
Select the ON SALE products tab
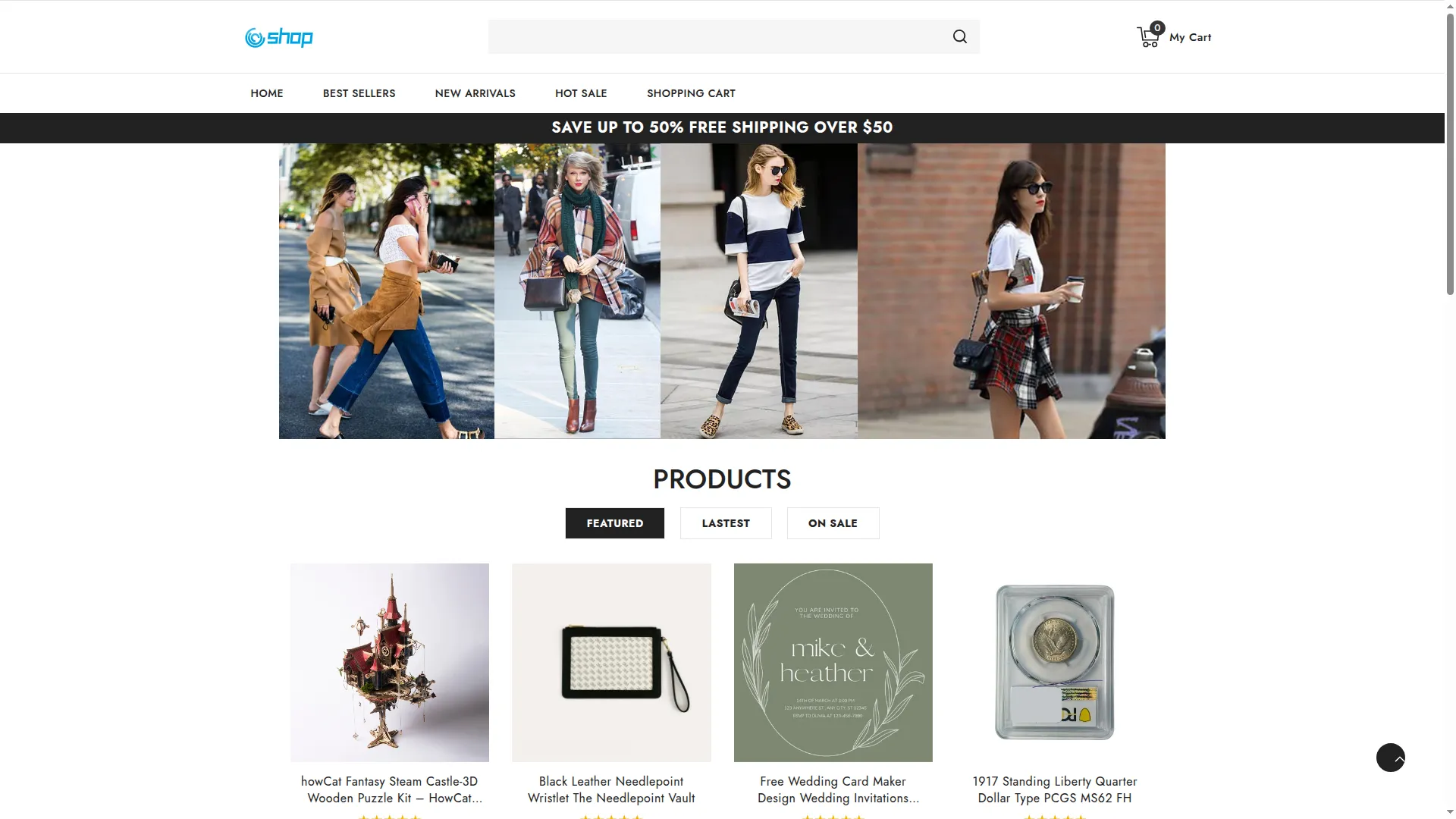tap(833, 523)
